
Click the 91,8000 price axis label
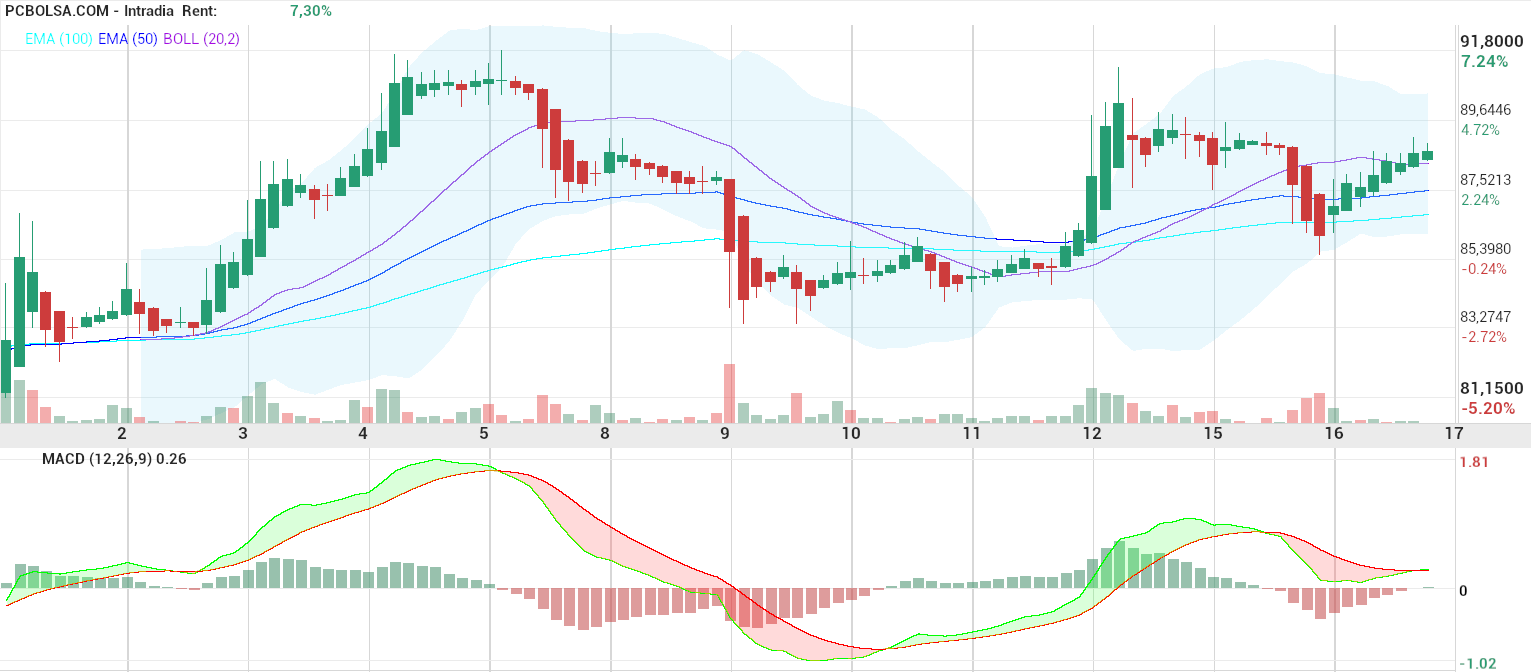[x=1490, y=42]
